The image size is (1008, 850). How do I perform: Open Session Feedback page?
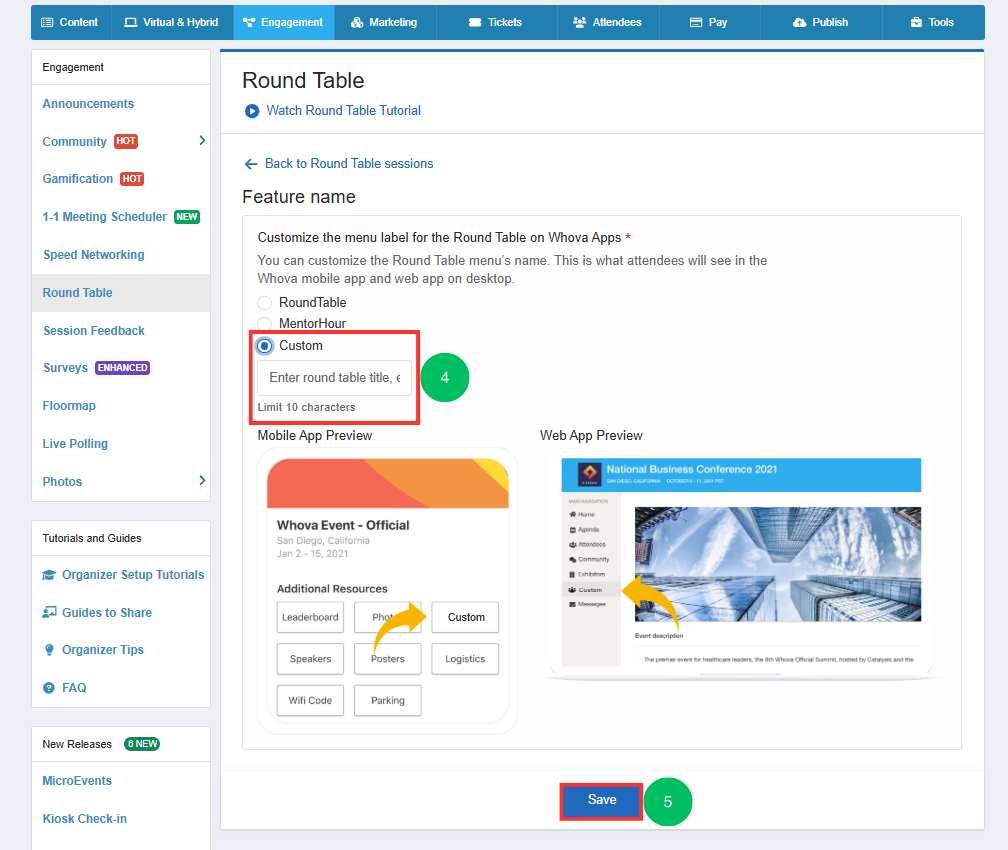click(94, 330)
